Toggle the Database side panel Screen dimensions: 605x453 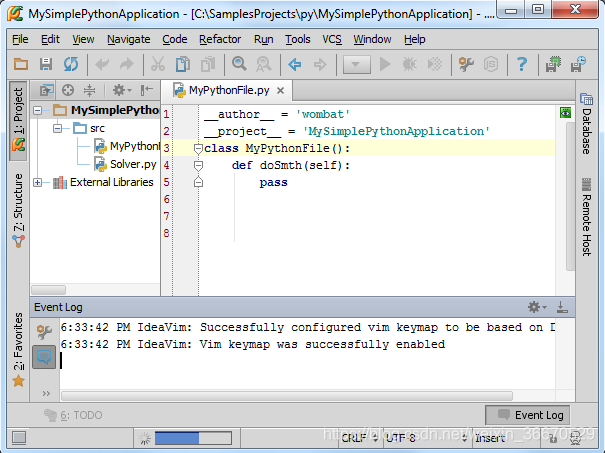coord(586,124)
